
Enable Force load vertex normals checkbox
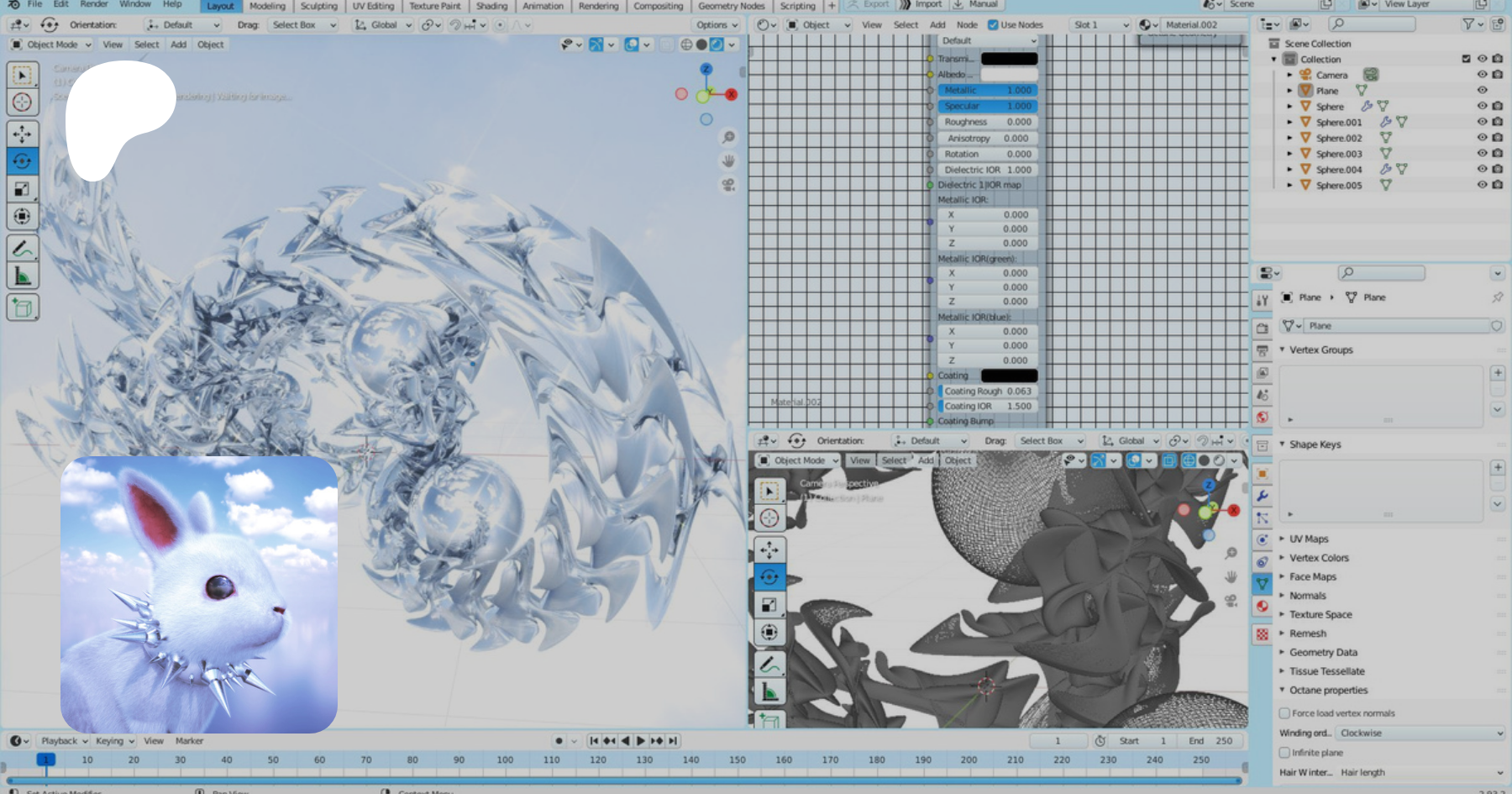(1284, 713)
